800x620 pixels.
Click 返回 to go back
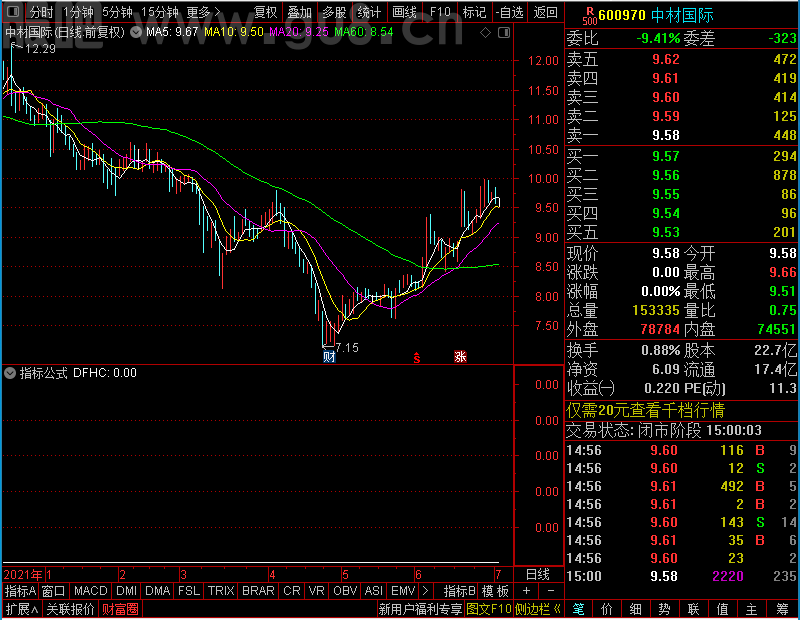tap(545, 12)
